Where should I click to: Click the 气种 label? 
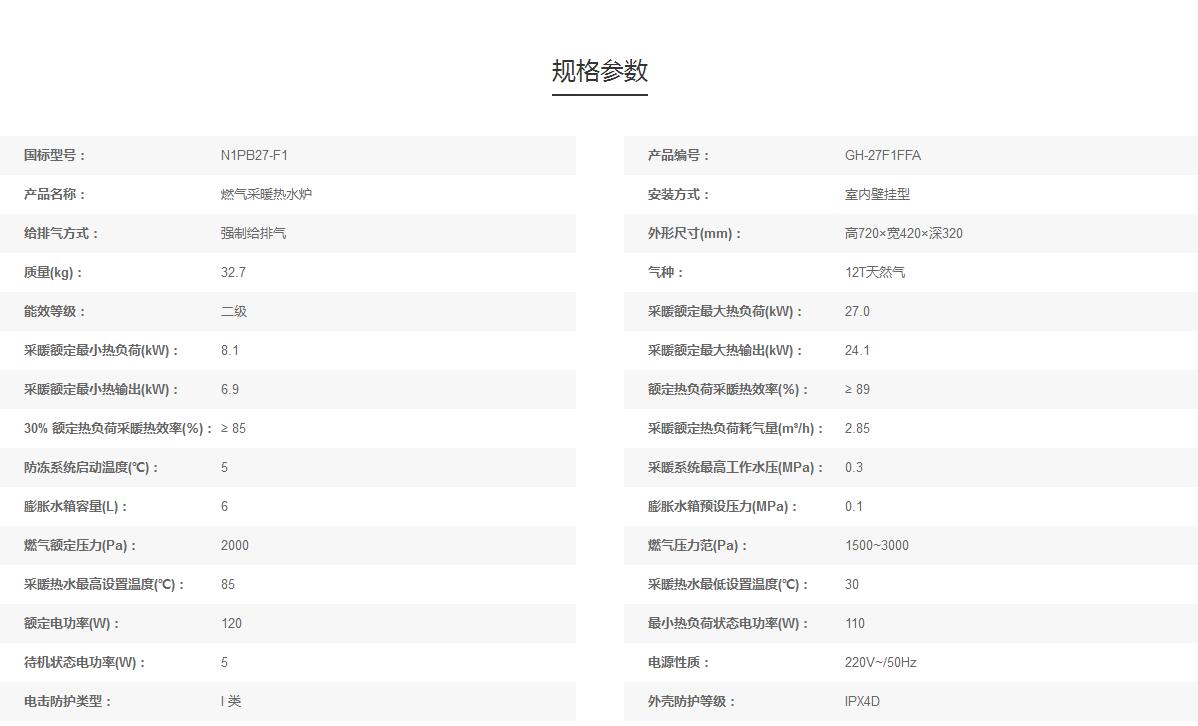click(666, 272)
